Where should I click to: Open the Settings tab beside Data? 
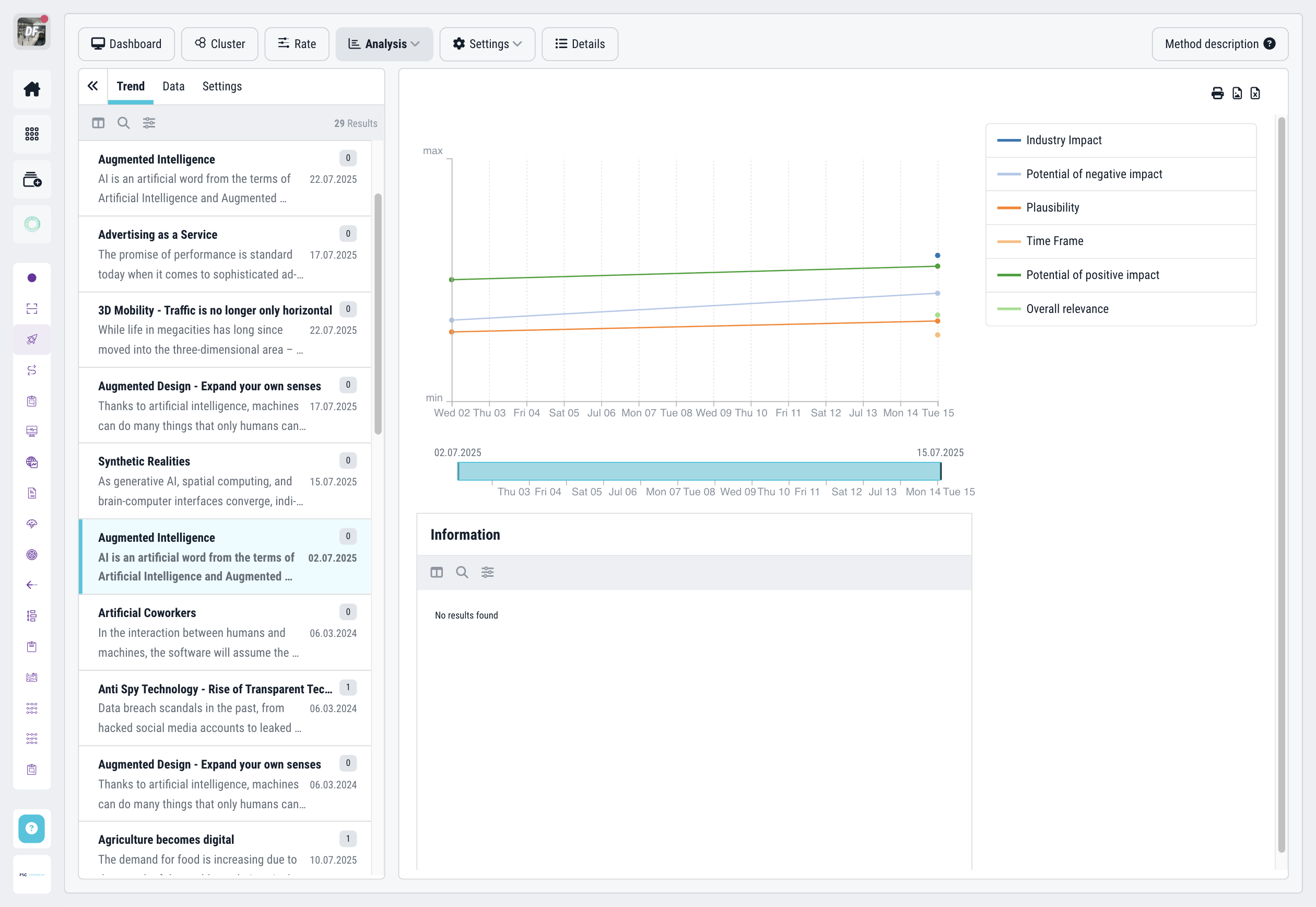tap(221, 86)
